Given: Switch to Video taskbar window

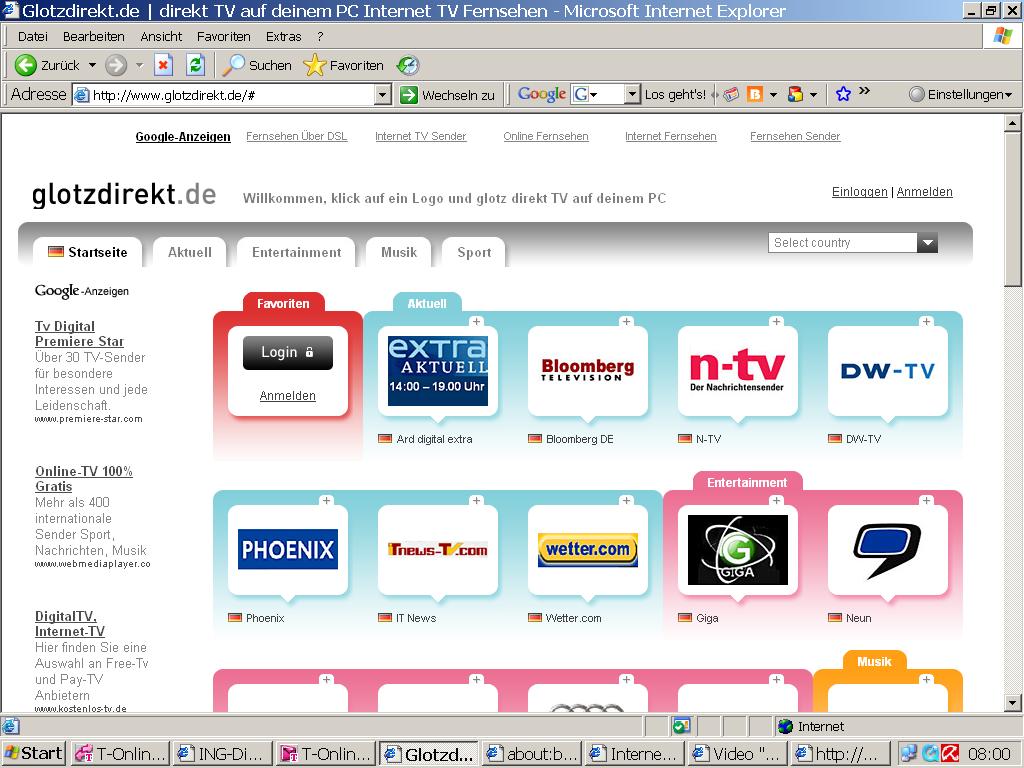Looking at the screenshot, I should [737, 754].
